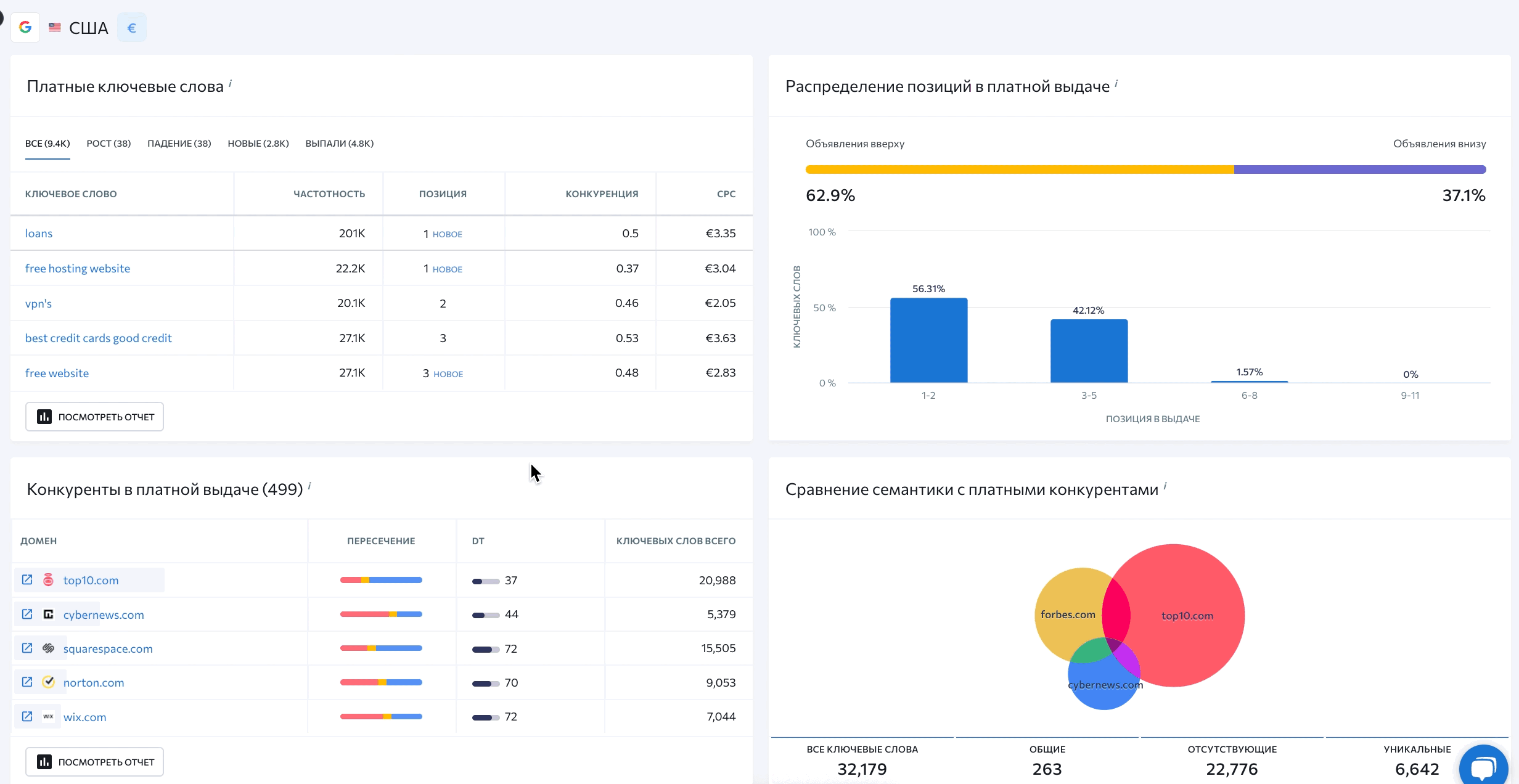
Task: Click the euro currency icon
Action: [131, 28]
